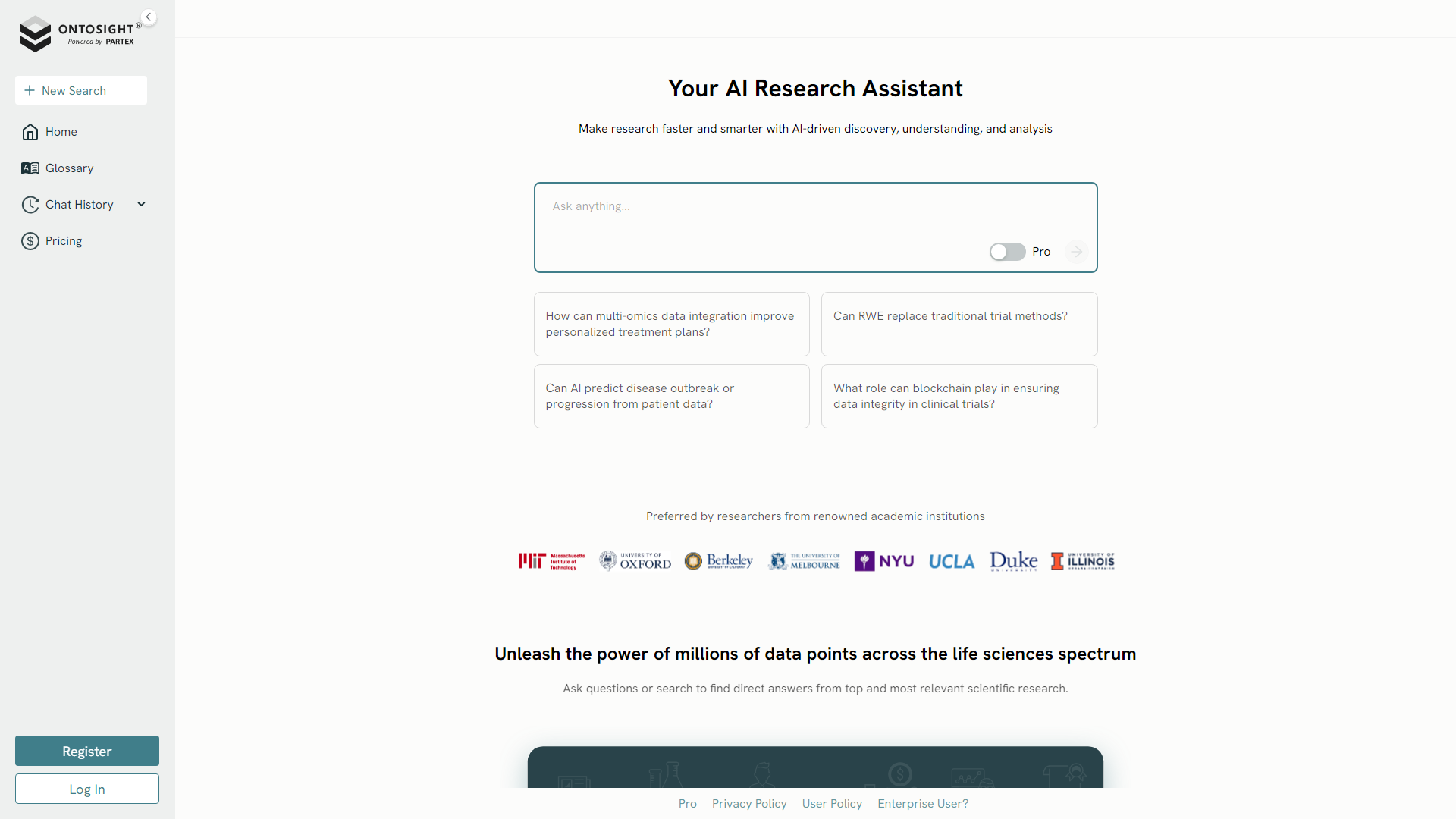The height and width of the screenshot is (819, 1456).
Task: Click the sidebar collapse arrow button
Action: [148, 17]
